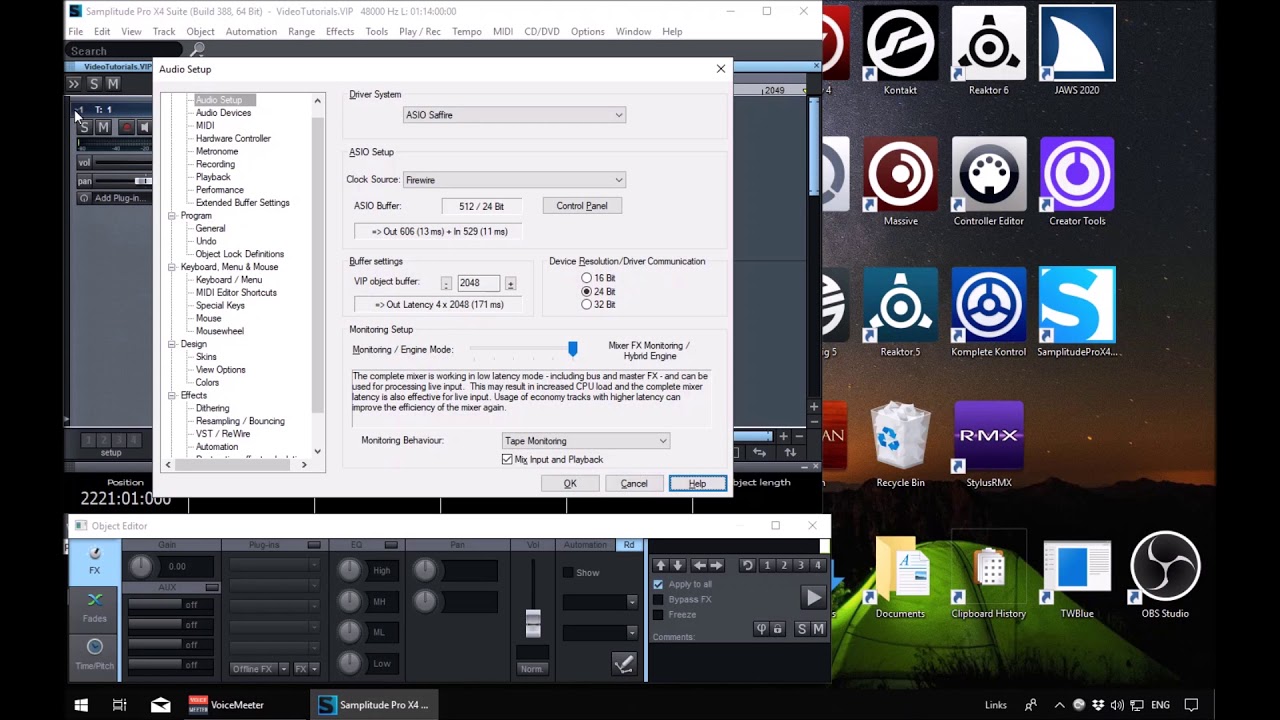The image size is (1280, 720).
Task: Toggle automation Show checkbox
Action: click(568, 573)
